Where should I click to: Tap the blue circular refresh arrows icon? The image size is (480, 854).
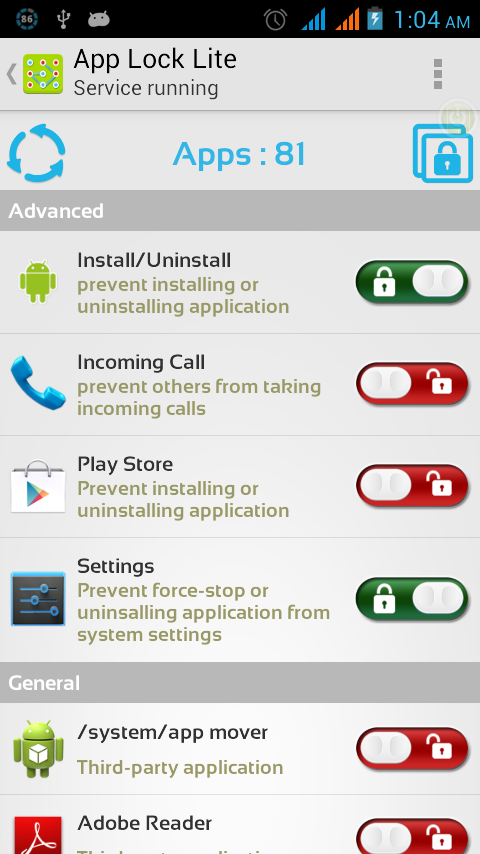tap(37, 153)
